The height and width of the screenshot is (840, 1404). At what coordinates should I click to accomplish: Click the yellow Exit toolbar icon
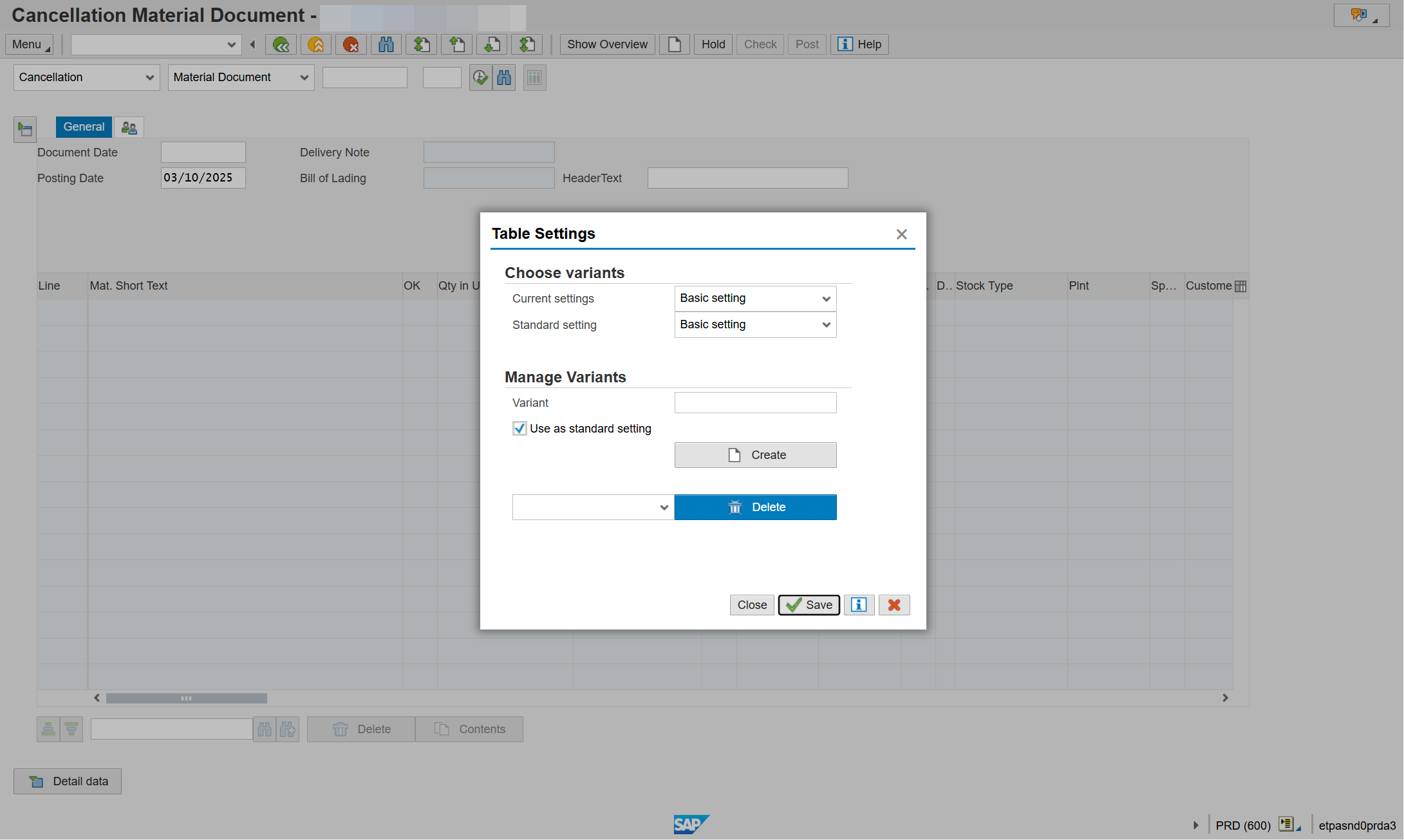coord(316,44)
